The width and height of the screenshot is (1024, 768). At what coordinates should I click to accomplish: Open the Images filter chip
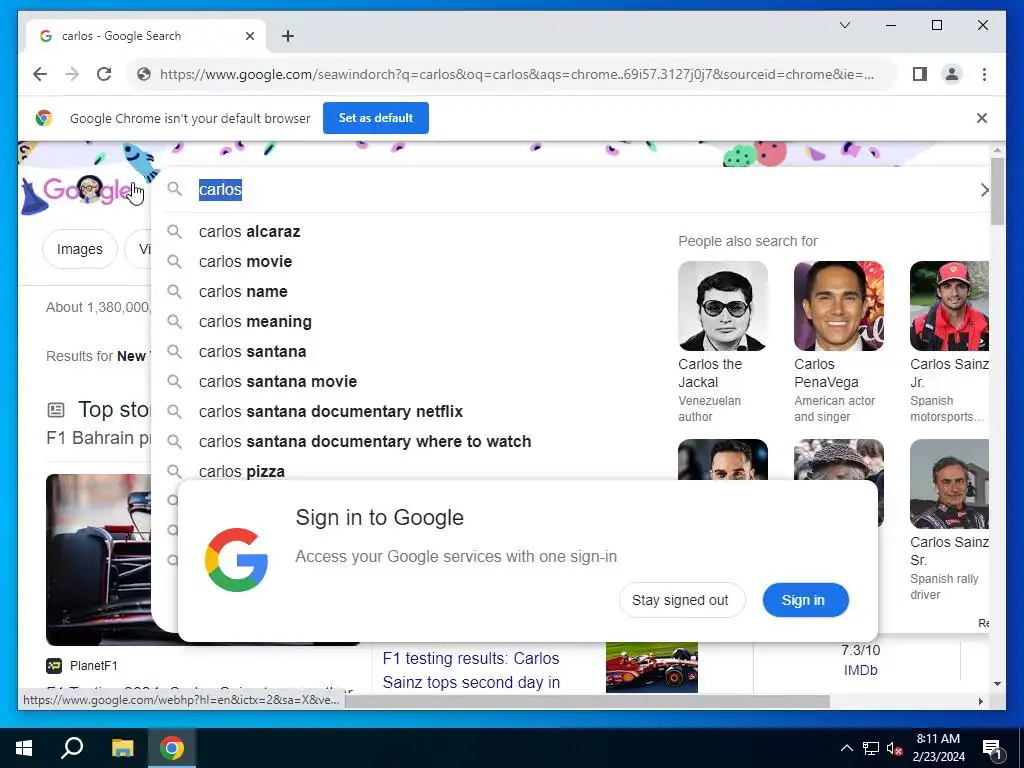(x=80, y=249)
